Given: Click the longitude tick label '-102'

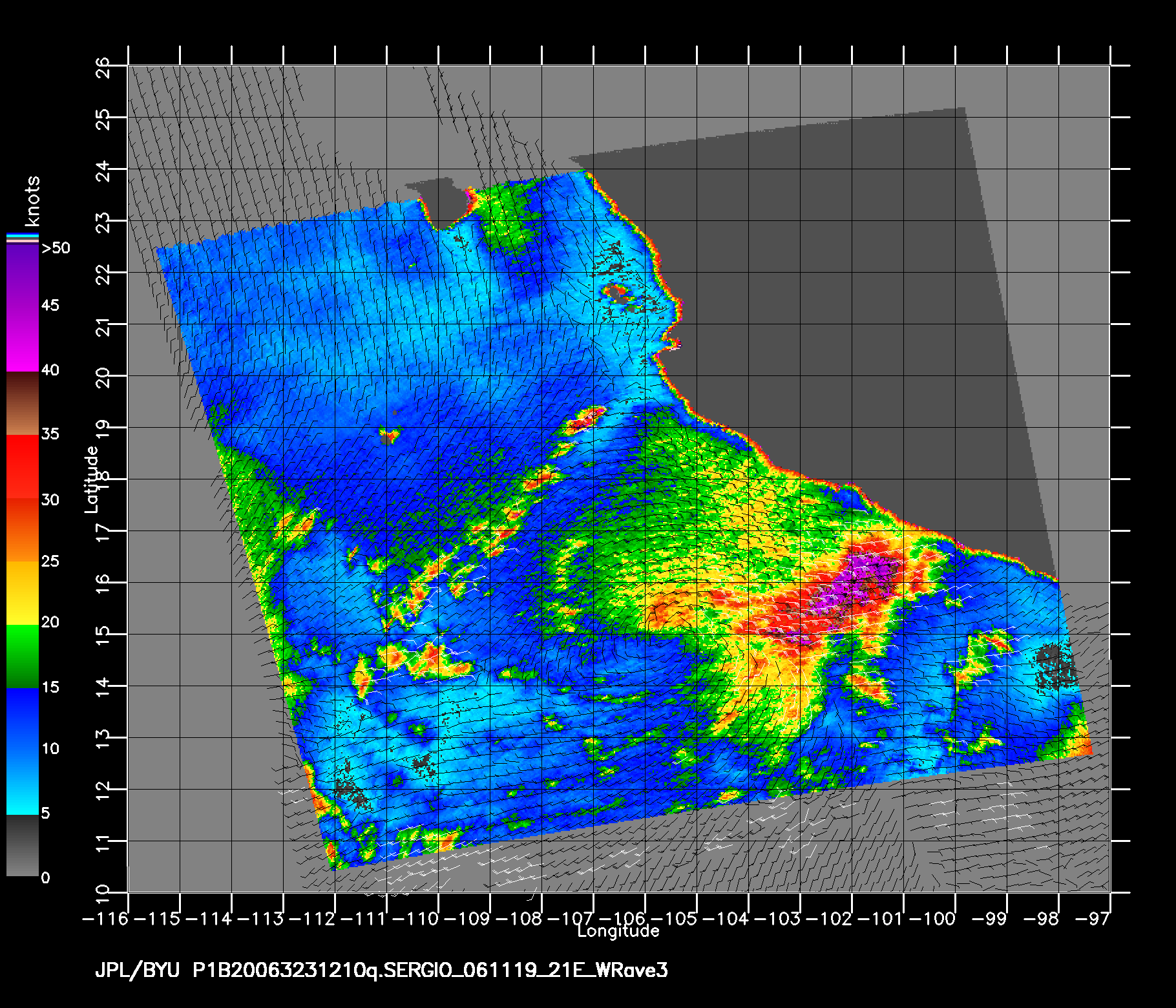Looking at the screenshot, I should click(x=830, y=919).
